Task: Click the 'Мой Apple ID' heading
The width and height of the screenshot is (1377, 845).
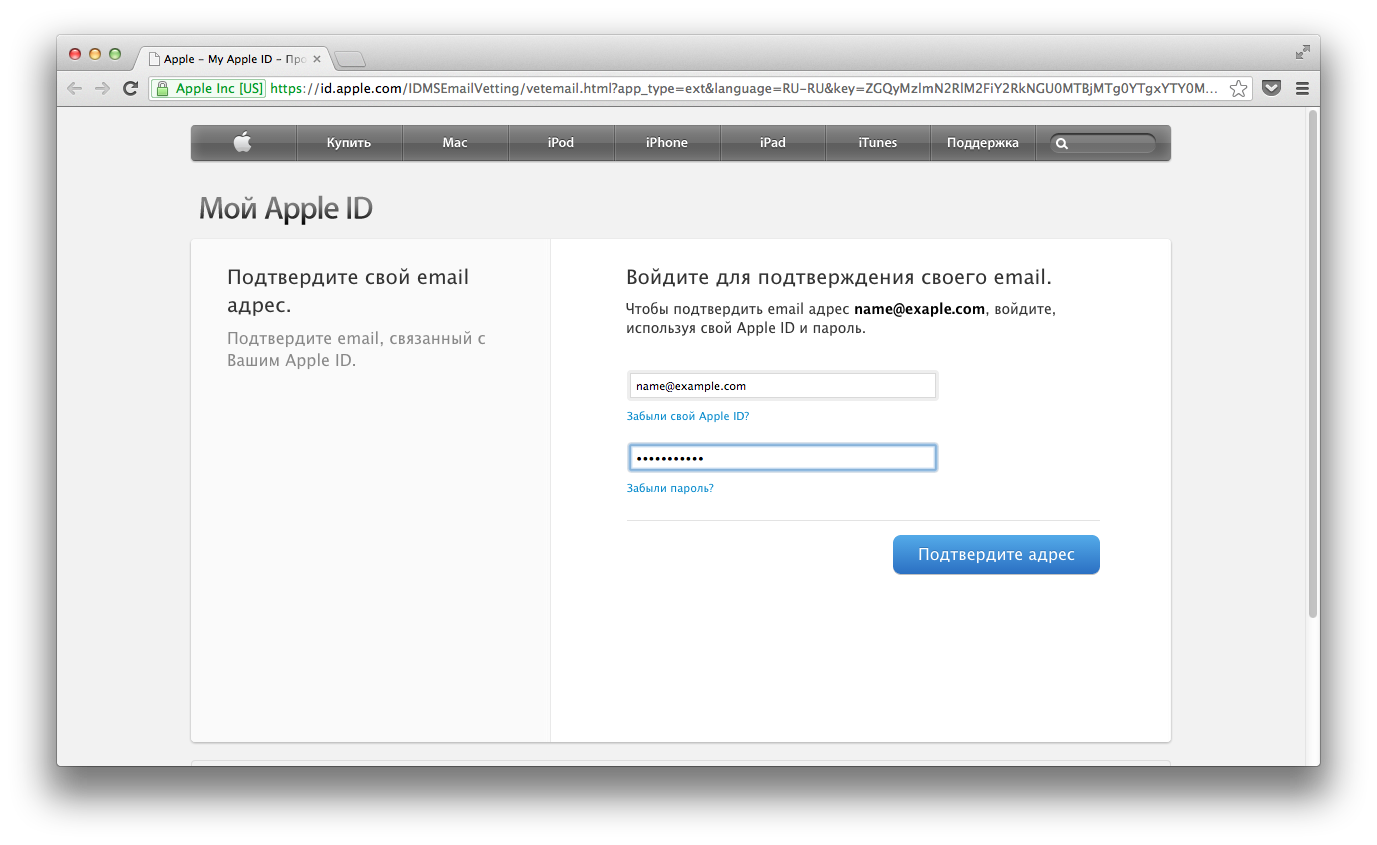Action: click(286, 209)
